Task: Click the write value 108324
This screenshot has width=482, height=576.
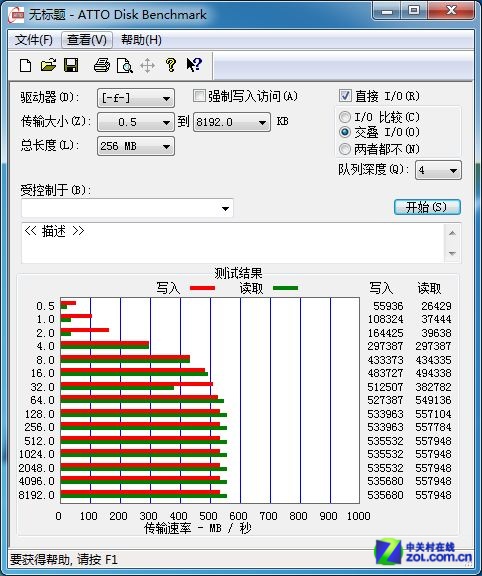Action: (385, 319)
